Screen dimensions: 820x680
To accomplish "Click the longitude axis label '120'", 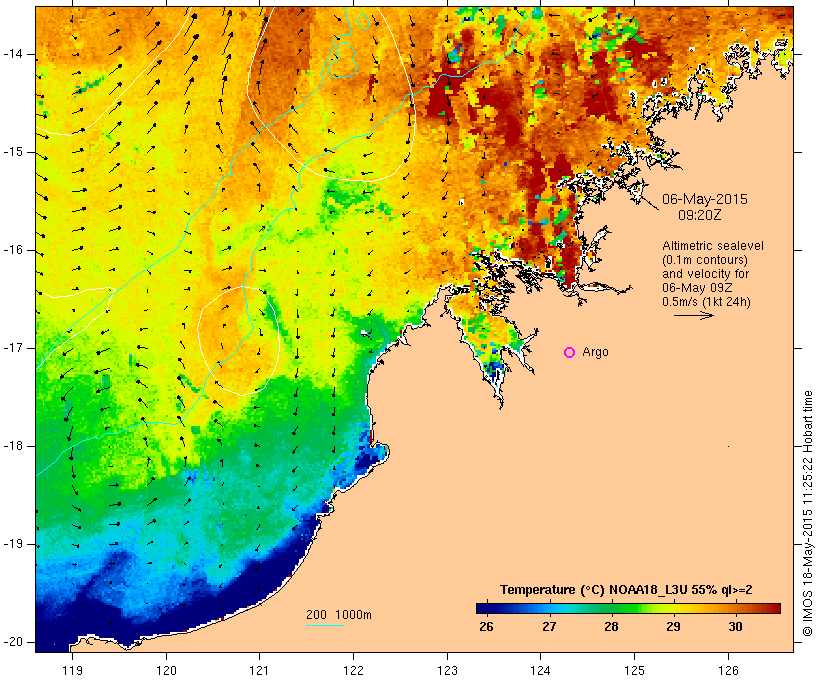I will pyautogui.click(x=166, y=670).
